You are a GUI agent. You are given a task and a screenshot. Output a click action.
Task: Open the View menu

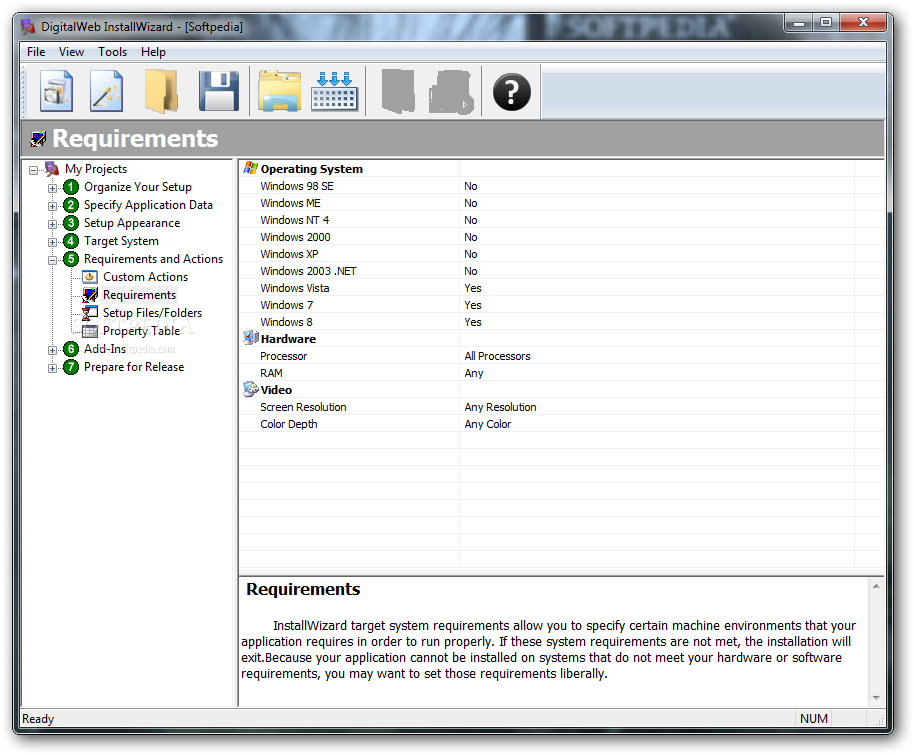coord(71,52)
